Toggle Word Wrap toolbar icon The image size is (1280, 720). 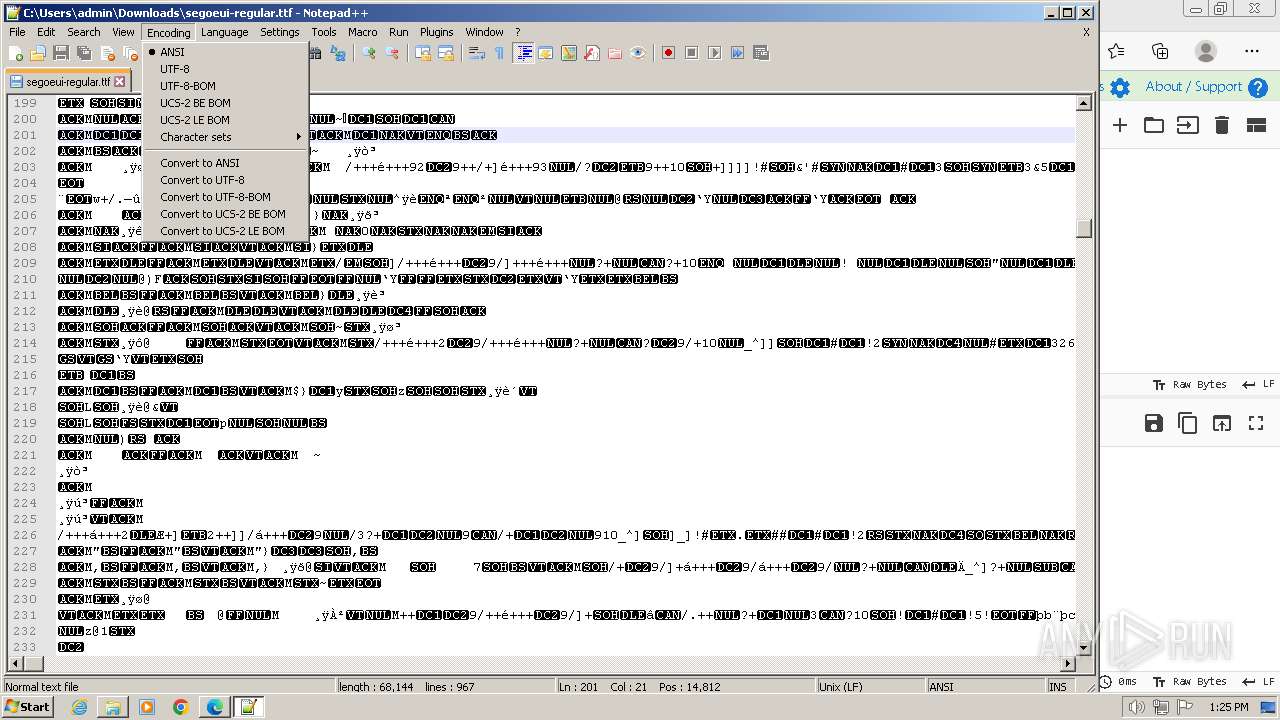477,53
